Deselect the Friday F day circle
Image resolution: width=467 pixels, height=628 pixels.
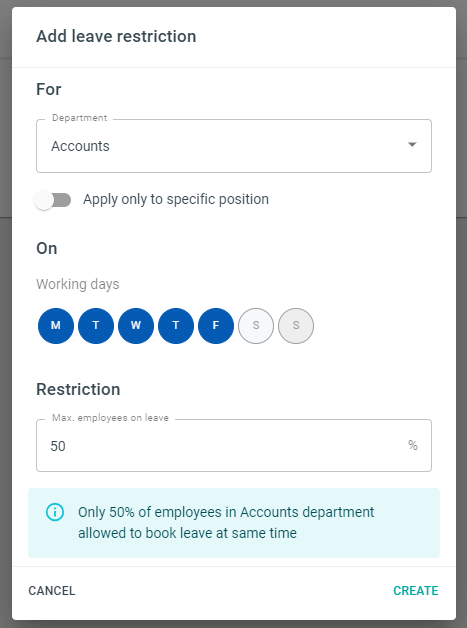pyautogui.click(x=216, y=326)
